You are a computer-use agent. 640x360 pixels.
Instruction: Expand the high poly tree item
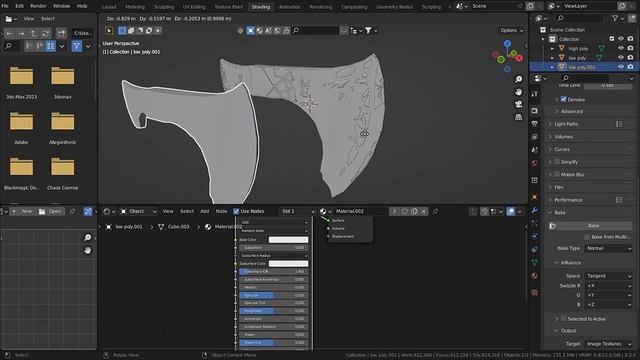pyautogui.click(x=552, y=48)
